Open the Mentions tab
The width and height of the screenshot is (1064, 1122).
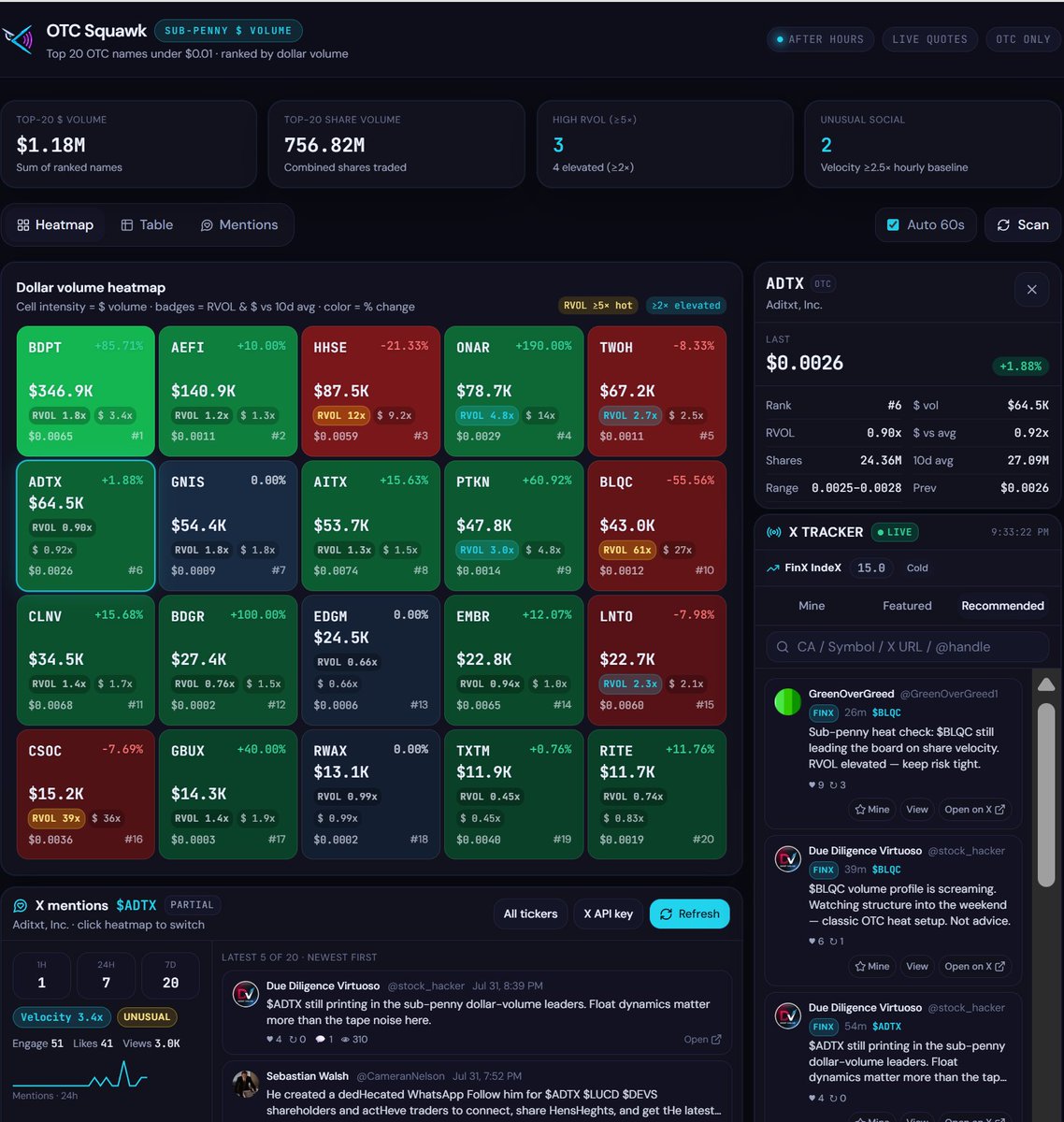[239, 225]
